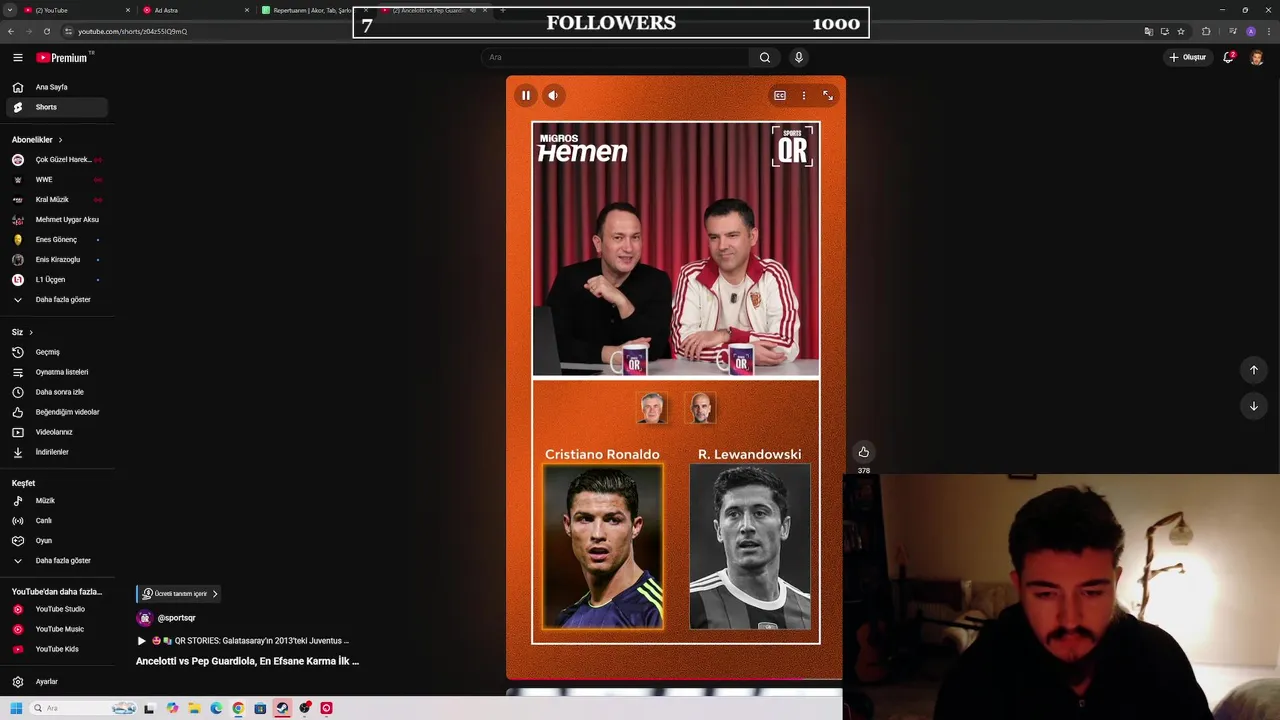Viewport: 1280px width, 720px height.
Task: Mute the Short's volume
Action: (553, 95)
